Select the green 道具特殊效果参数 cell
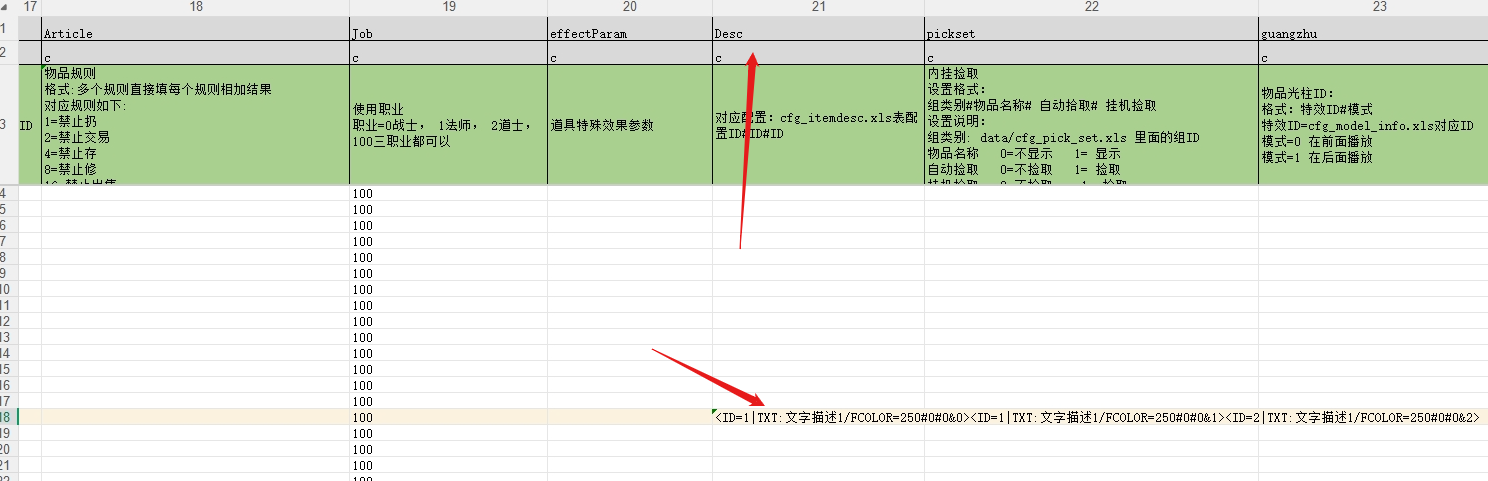Viewport: 1488px width, 481px height. coord(629,125)
